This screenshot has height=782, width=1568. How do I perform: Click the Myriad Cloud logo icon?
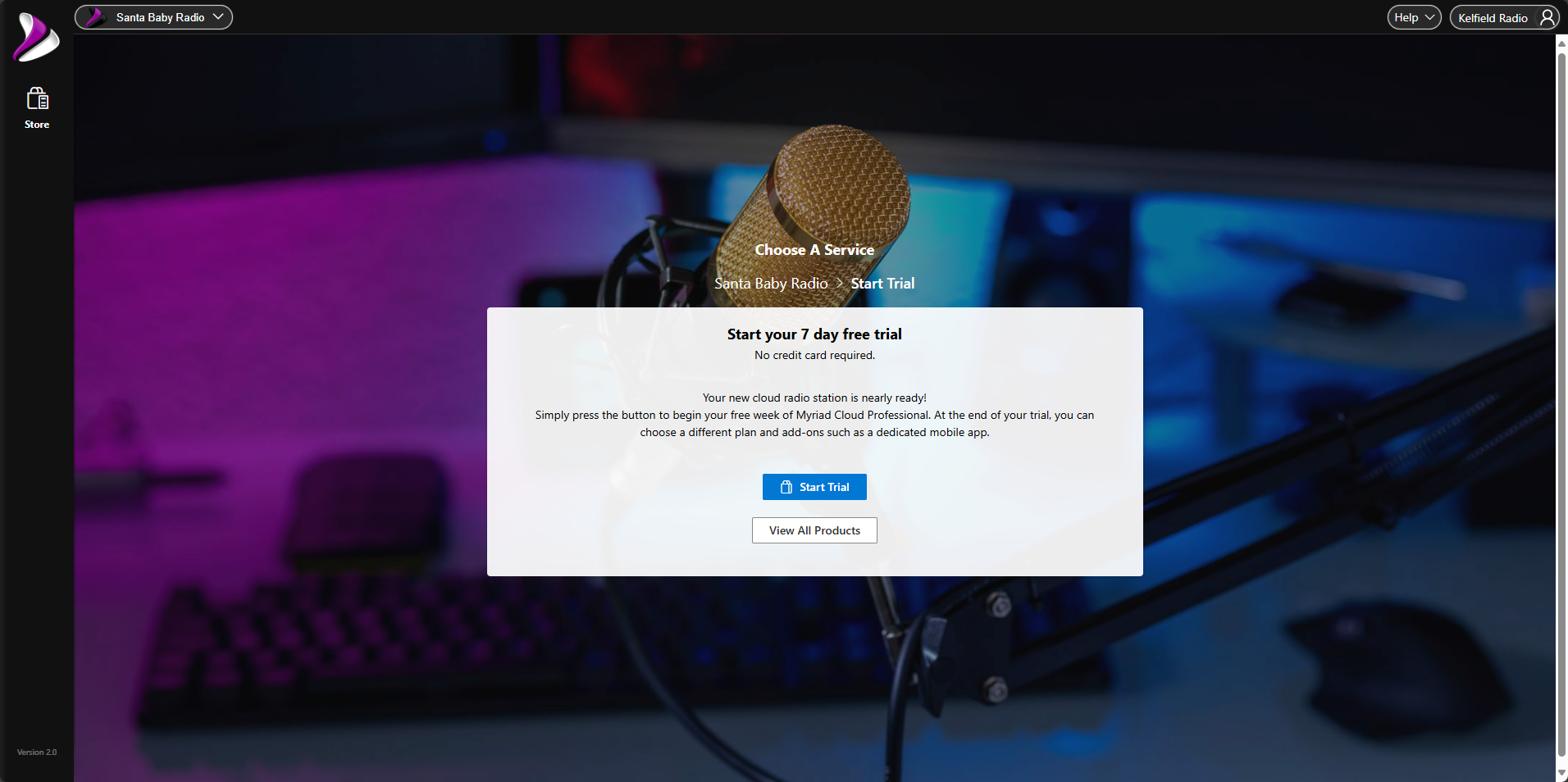(x=36, y=37)
